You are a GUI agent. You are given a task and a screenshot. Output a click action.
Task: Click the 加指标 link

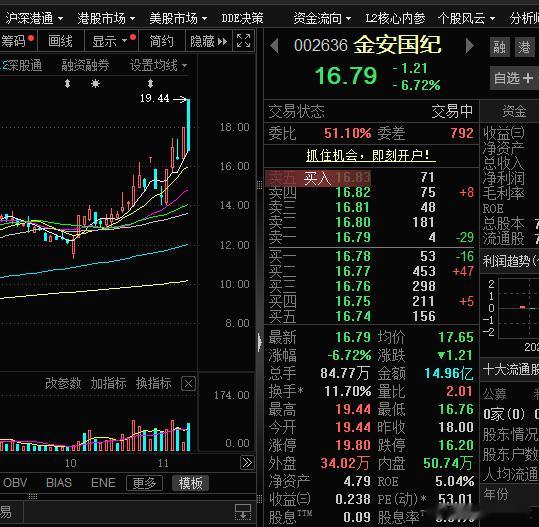click(x=108, y=383)
